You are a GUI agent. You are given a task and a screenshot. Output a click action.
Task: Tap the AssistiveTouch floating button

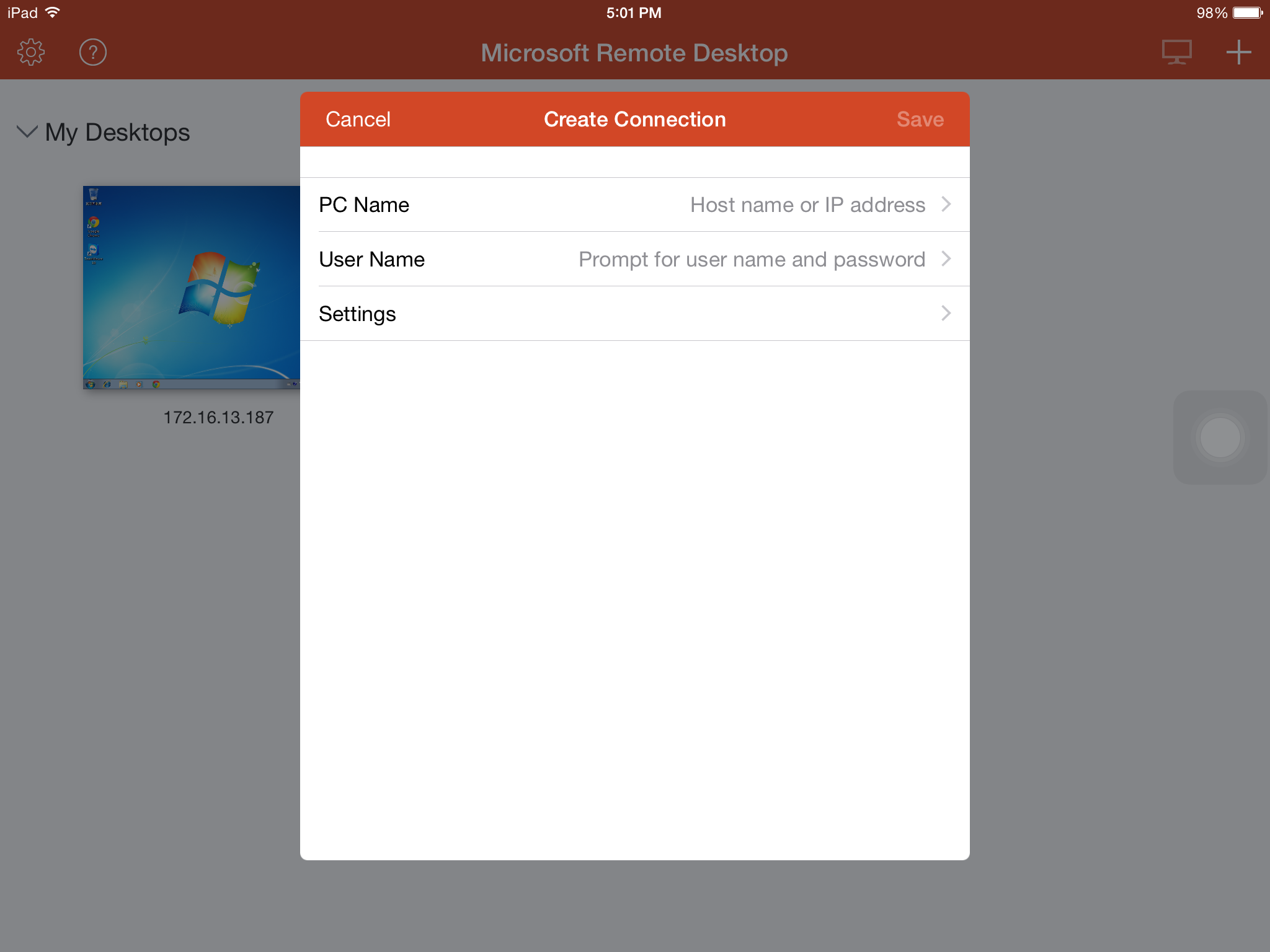pyautogui.click(x=1220, y=438)
